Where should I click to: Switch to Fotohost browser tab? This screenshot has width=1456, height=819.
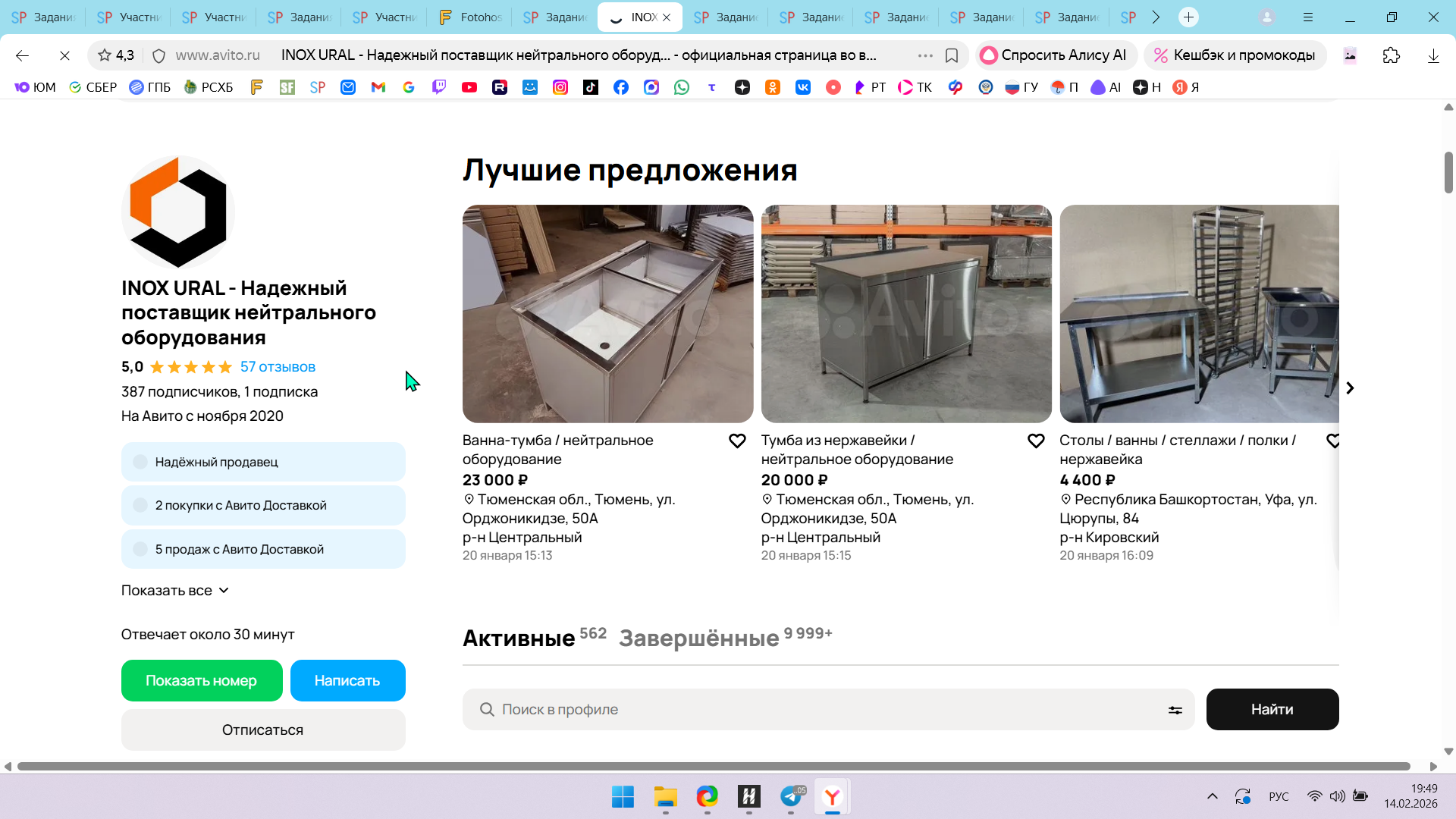(x=470, y=17)
